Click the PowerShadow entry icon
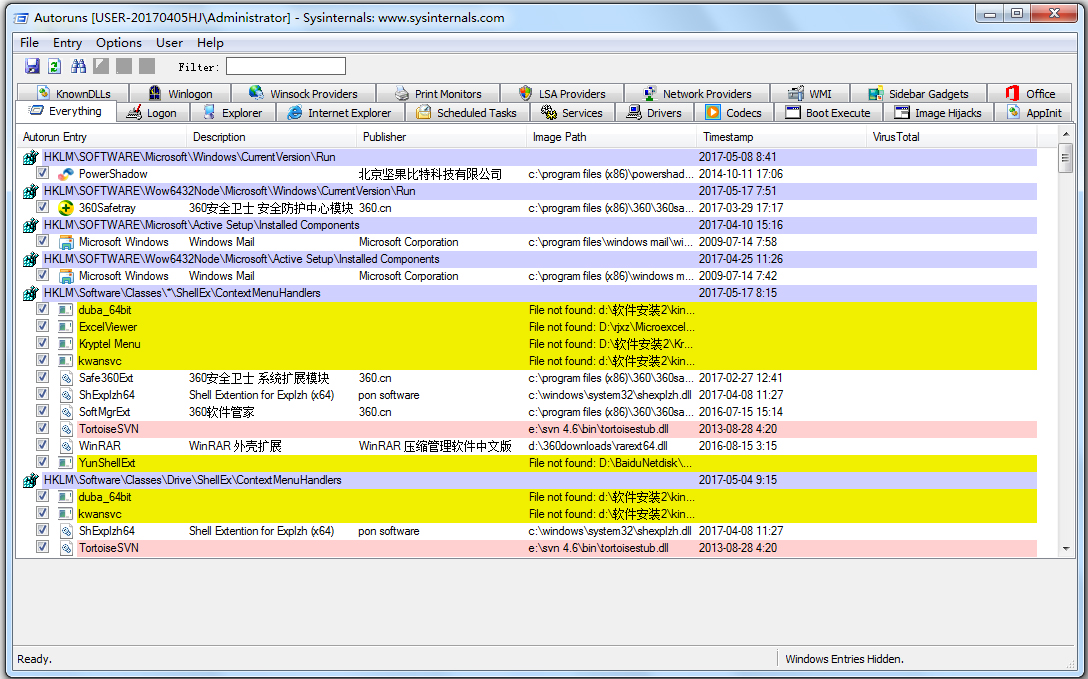The height and width of the screenshot is (679, 1088). point(66,174)
